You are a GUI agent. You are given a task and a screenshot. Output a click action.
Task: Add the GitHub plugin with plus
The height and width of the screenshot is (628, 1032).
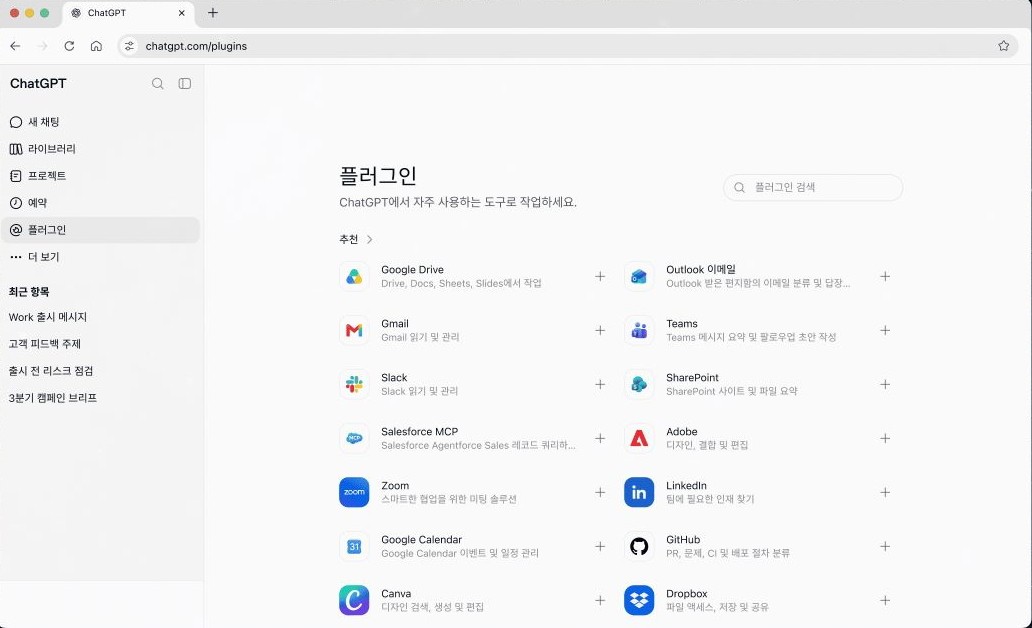tap(885, 546)
